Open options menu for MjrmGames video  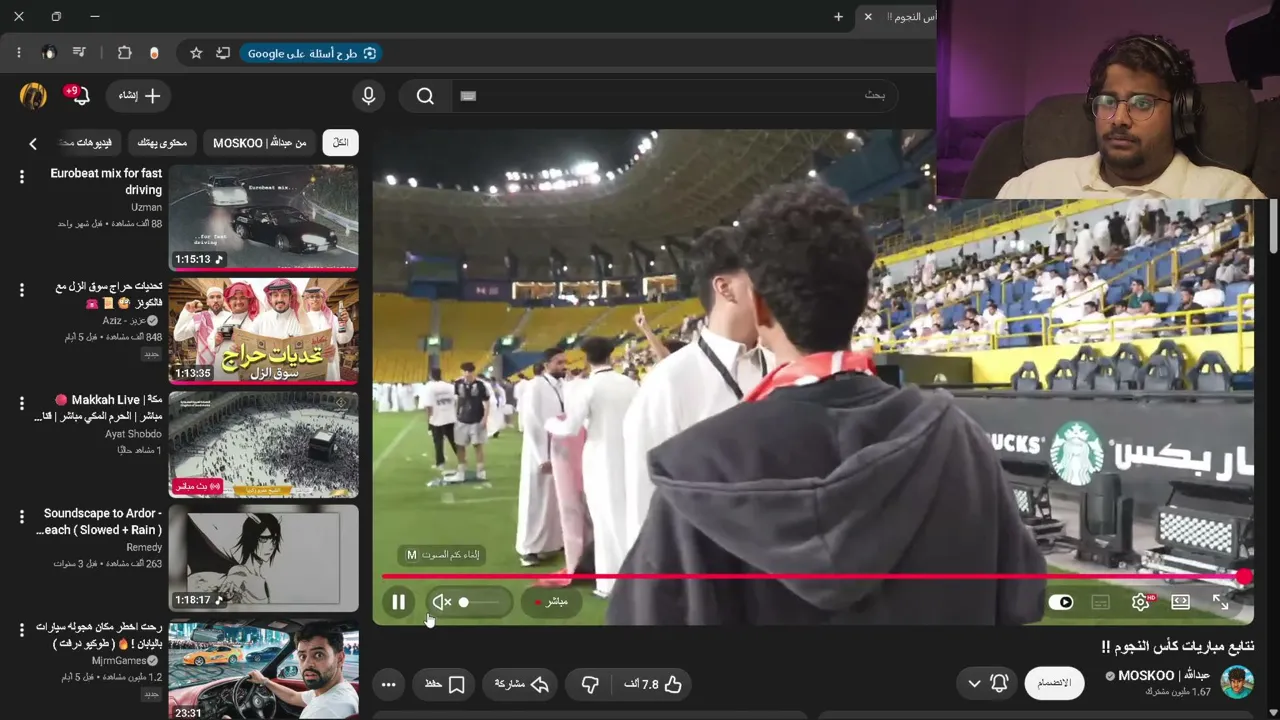point(21,630)
